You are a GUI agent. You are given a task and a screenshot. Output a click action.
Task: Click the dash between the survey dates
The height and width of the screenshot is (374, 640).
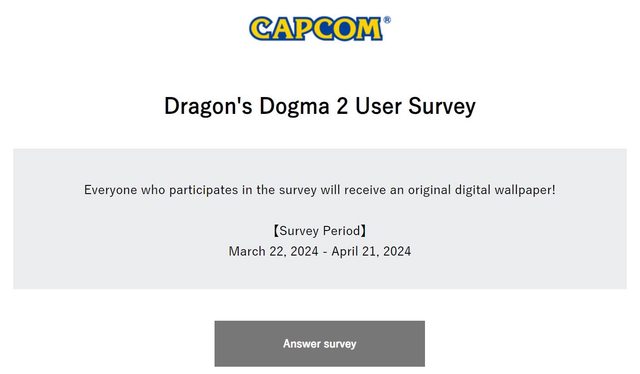pos(325,252)
